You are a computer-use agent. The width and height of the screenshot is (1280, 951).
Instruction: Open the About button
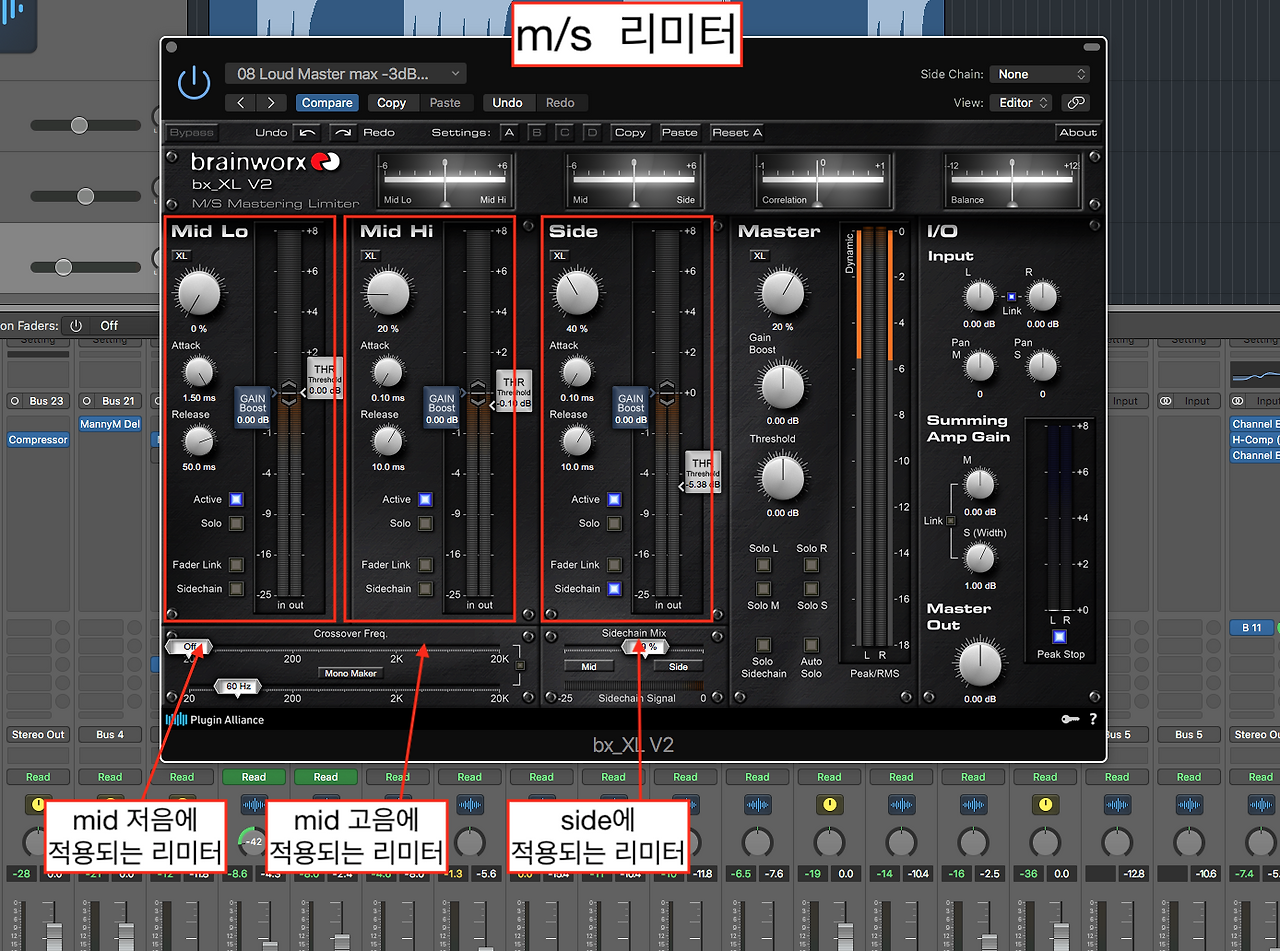[x=1078, y=132]
